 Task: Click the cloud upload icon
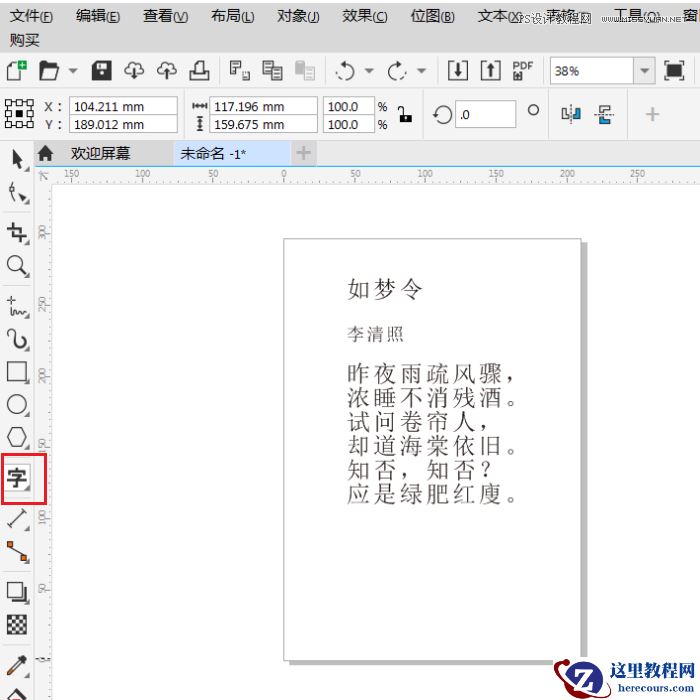pos(167,71)
